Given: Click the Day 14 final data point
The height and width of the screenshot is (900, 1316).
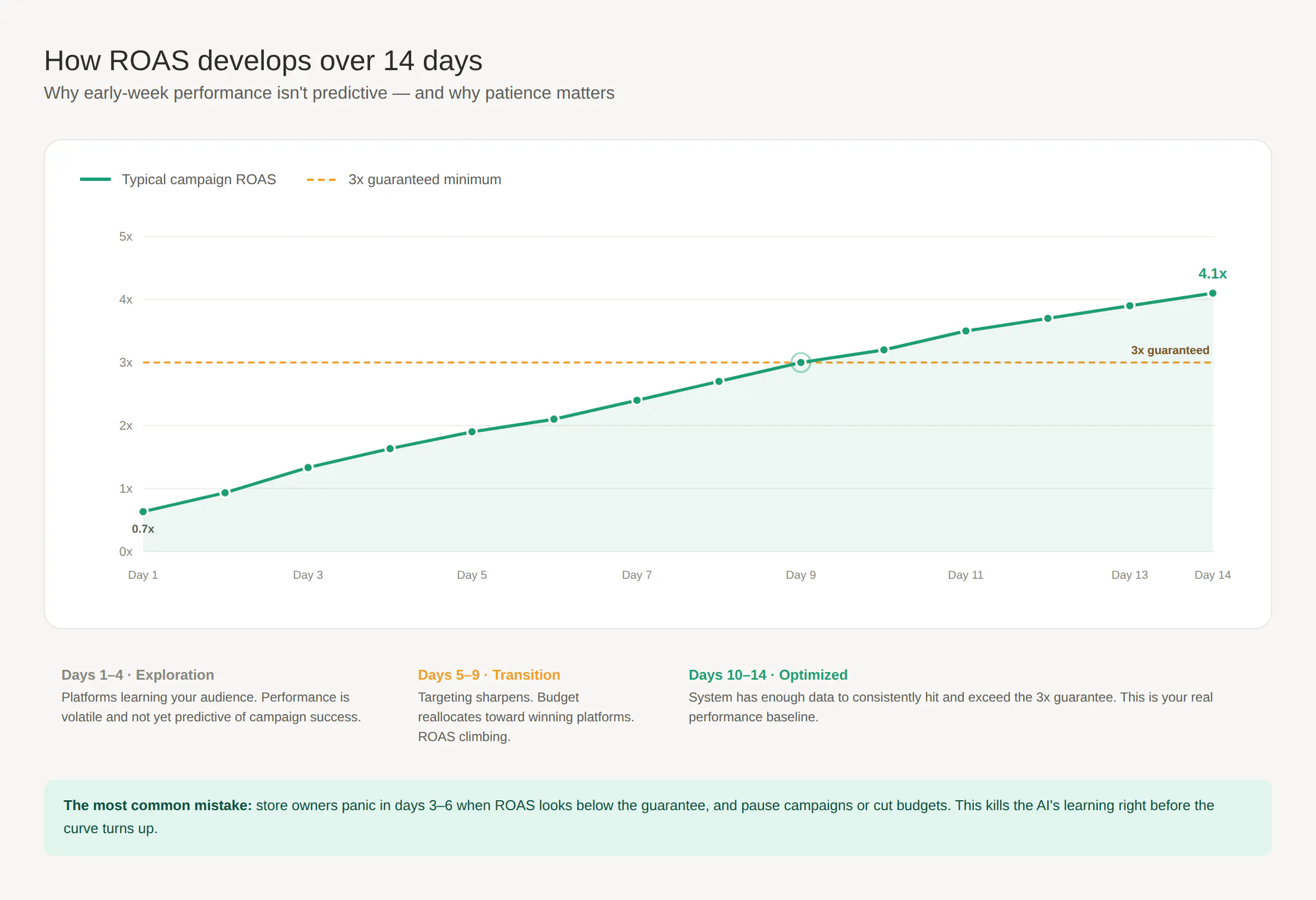Looking at the screenshot, I should (1212, 293).
